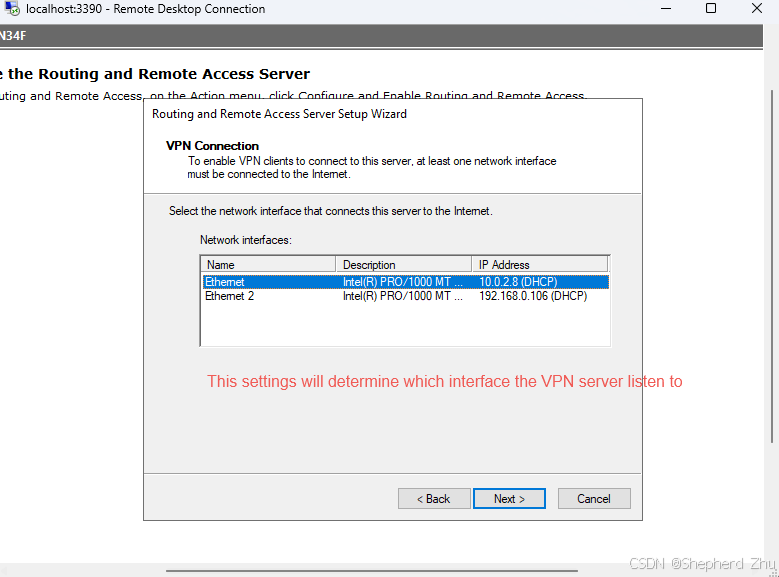Screen dimensions: 779x577
Task: Select the Ethernet interface row
Action: pyautogui.click(x=405, y=282)
